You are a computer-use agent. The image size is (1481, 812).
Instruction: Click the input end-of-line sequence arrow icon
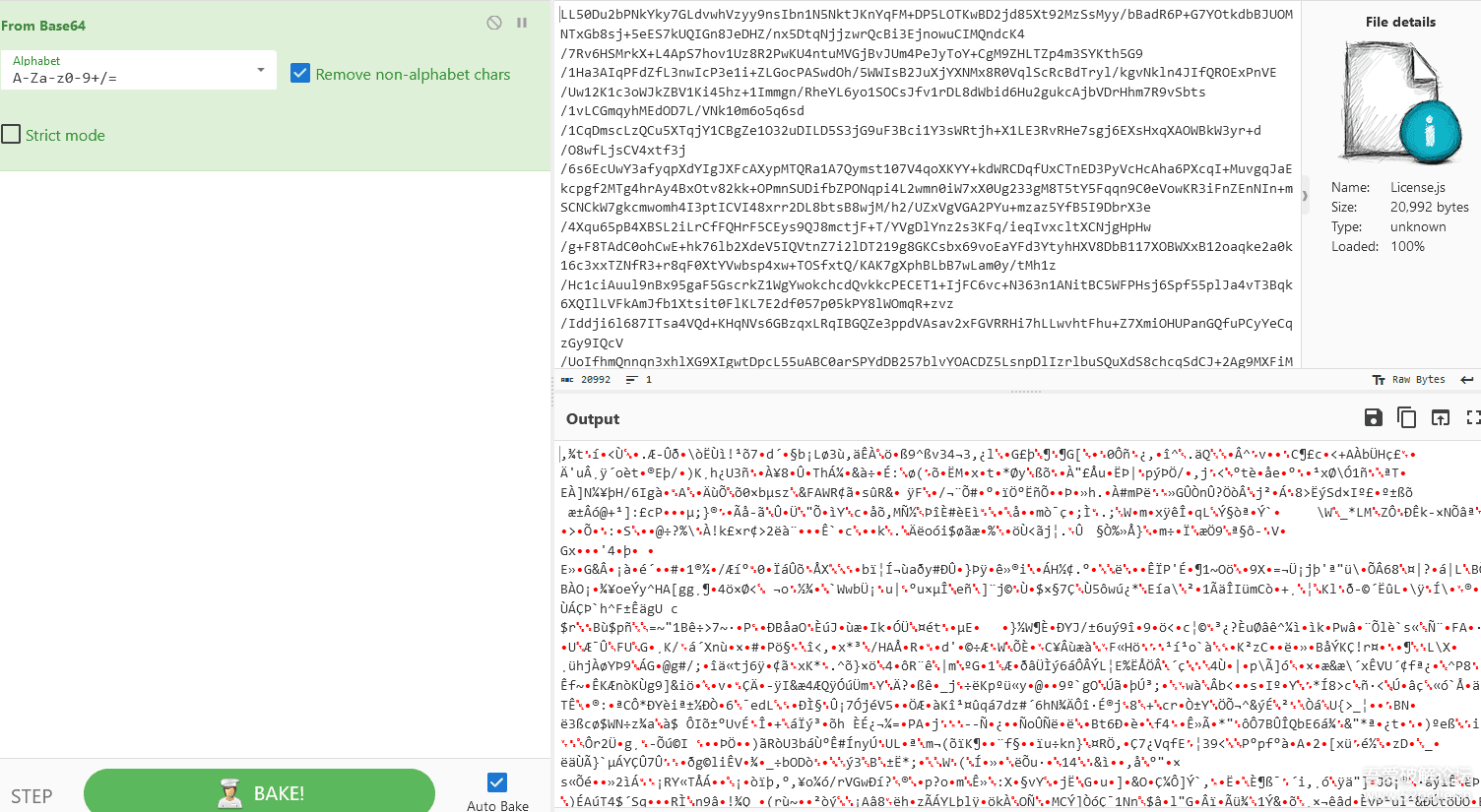click(1467, 380)
